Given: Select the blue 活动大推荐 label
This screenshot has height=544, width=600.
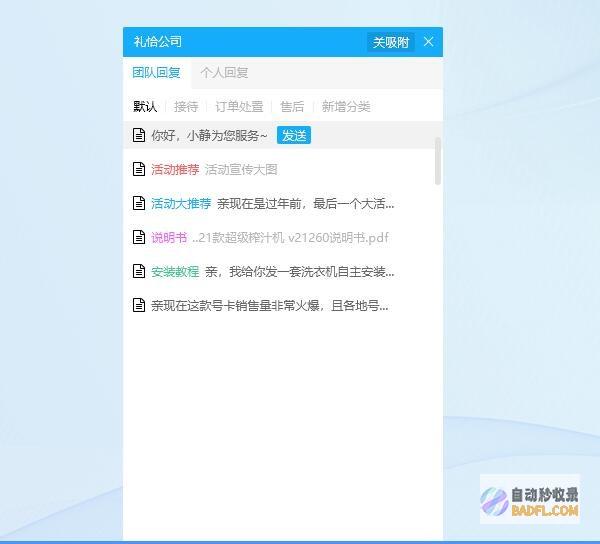Looking at the screenshot, I should (181, 203).
